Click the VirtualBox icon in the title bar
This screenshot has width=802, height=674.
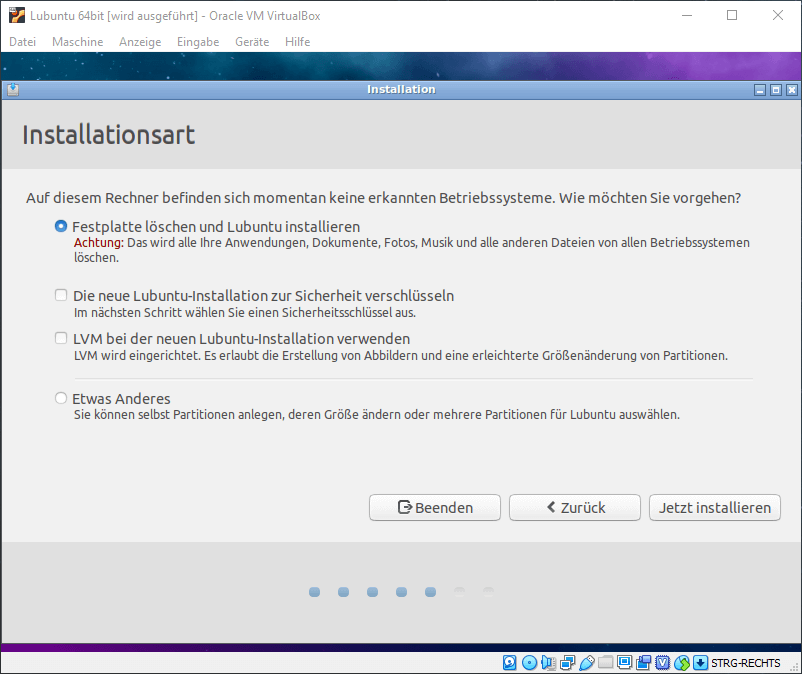click(x=16, y=15)
